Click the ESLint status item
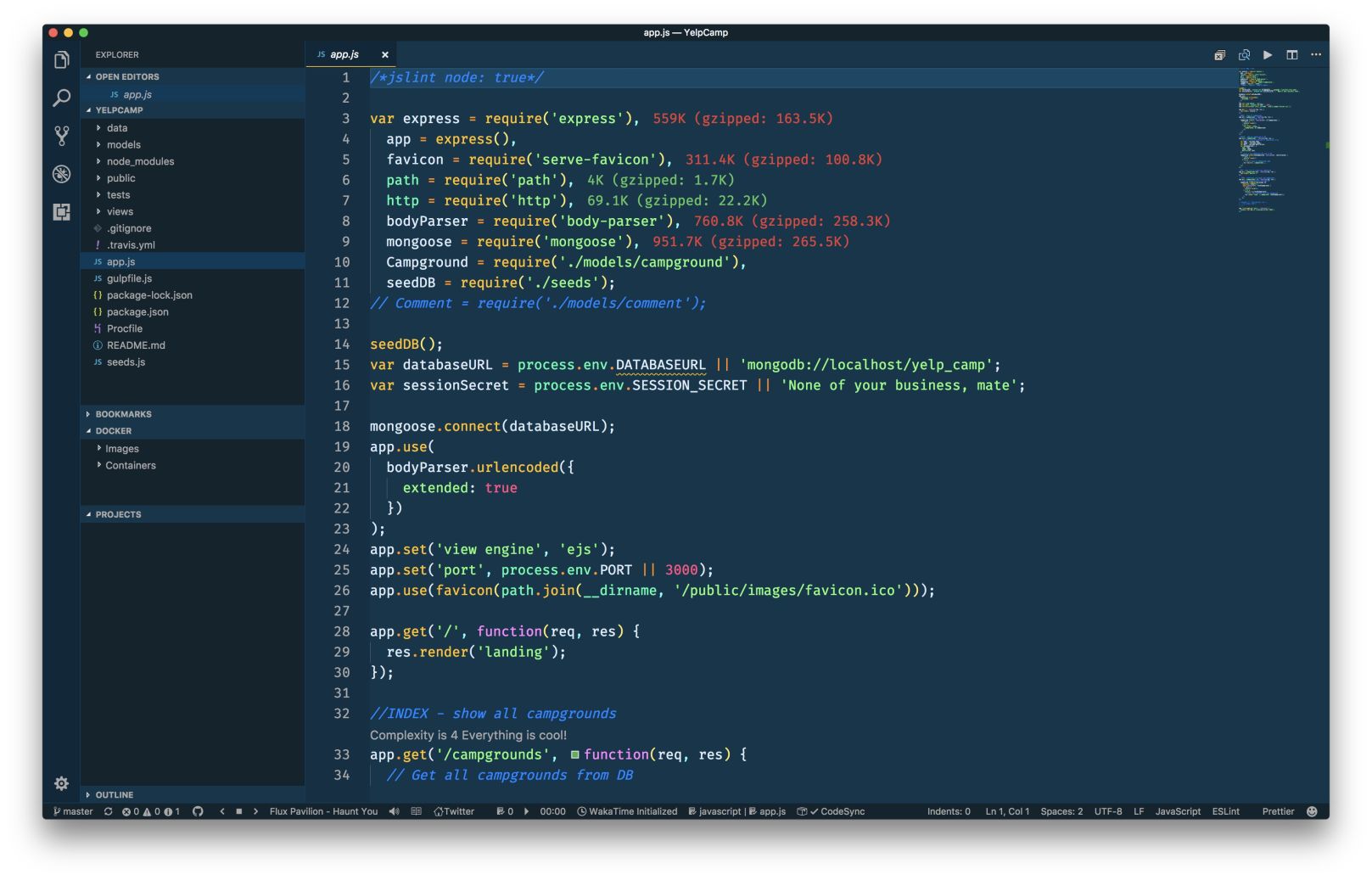Screen dimensions: 1372x880 [1225, 811]
